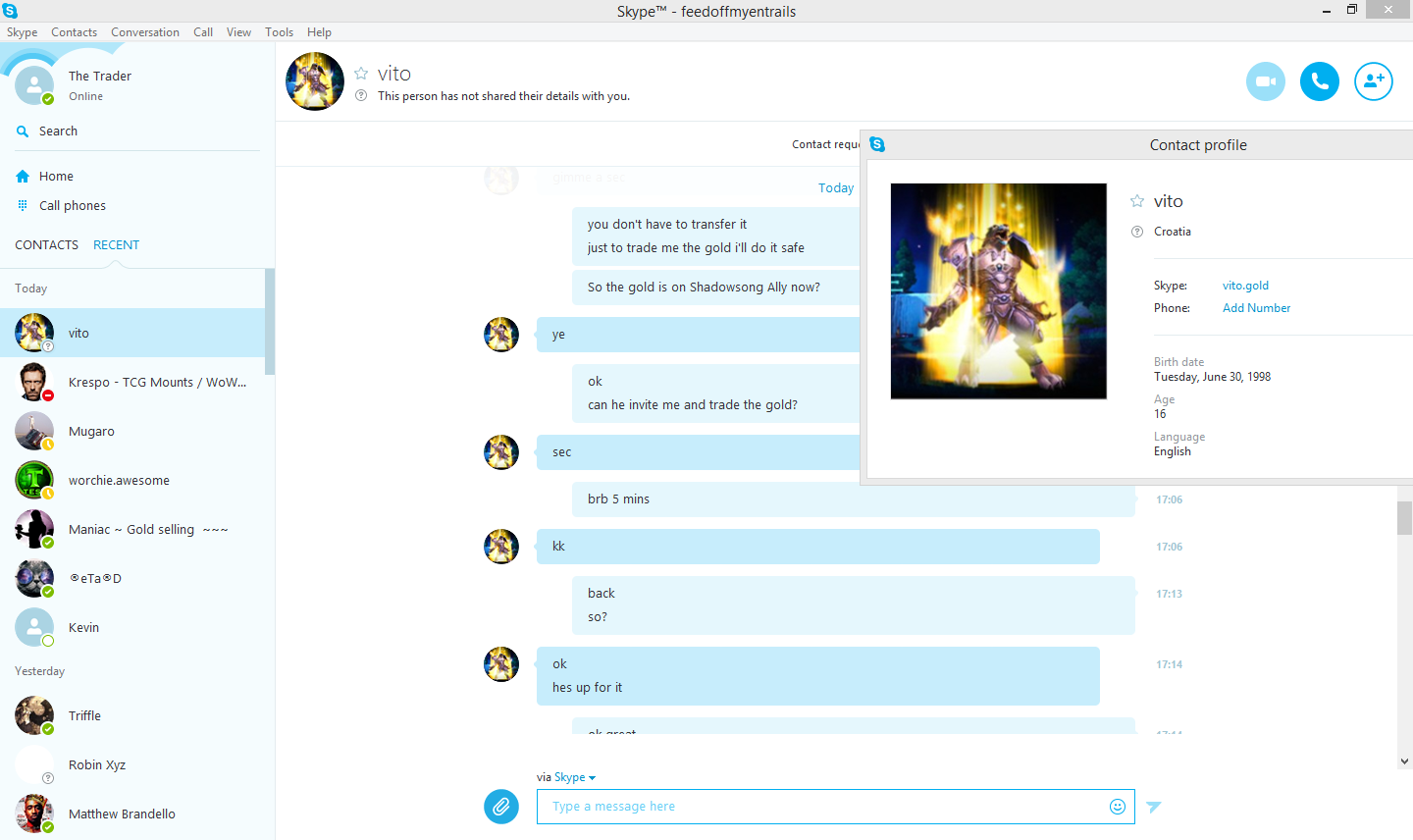Viewport: 1413px width, 840px height.
Task: Open the Skype menu
Action: pyautogui.click(x=23, y=32)
